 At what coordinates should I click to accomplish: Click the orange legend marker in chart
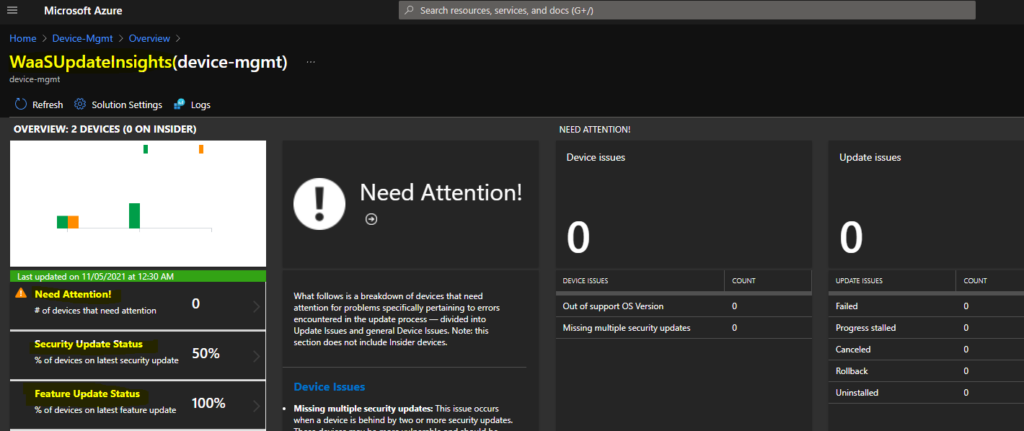(201, 150)
